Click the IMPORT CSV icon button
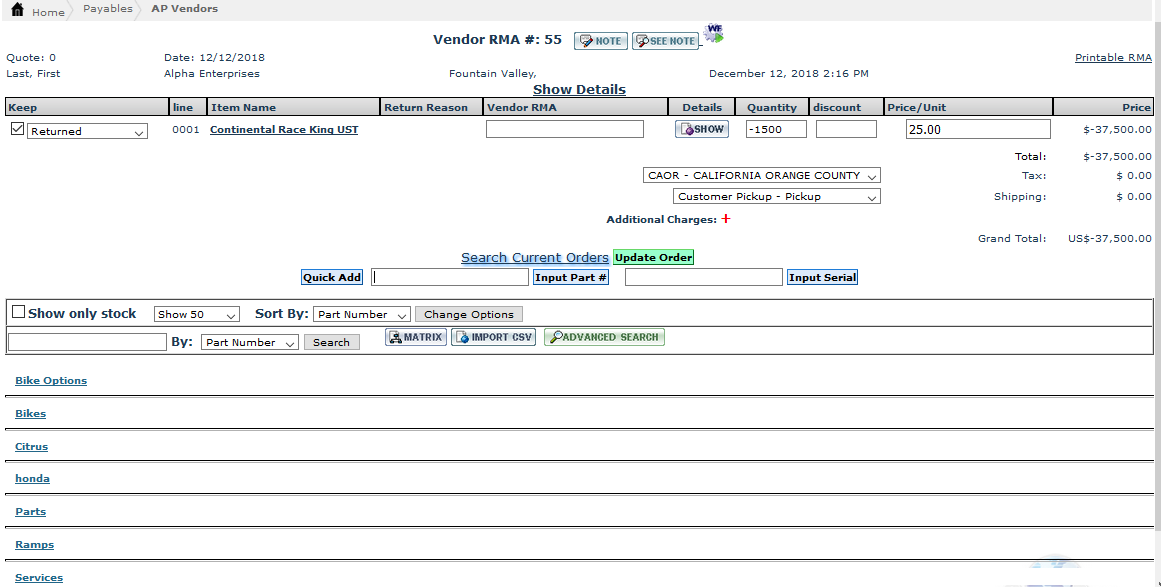Screen dimensions: 1161x587 pyautogui.click(x=493, y=337)
